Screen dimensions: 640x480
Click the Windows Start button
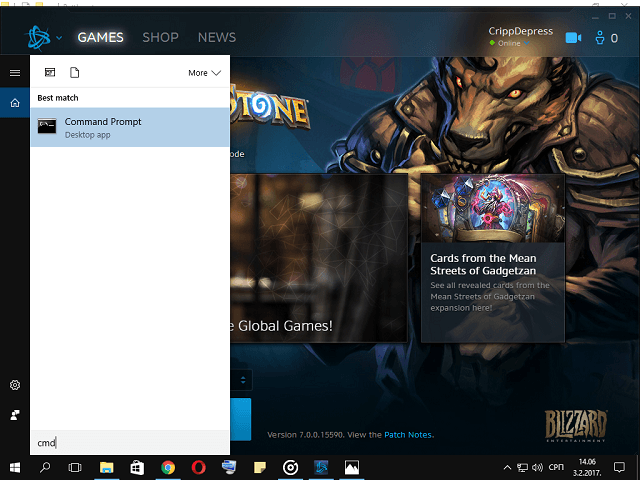pyautogui.click(x=15, y=468)
